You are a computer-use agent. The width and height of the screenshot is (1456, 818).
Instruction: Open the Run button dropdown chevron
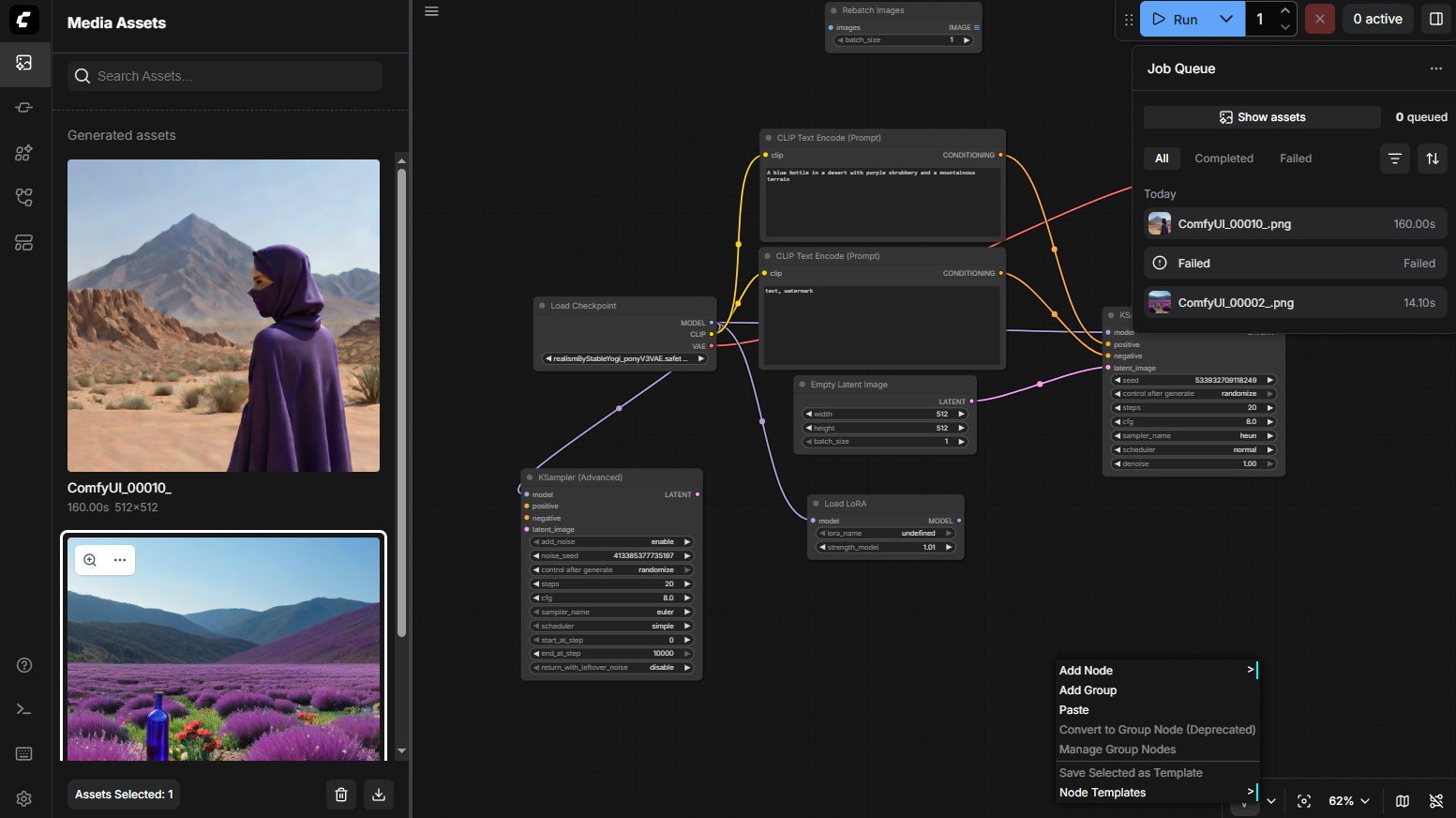(x=1226, y=19)
